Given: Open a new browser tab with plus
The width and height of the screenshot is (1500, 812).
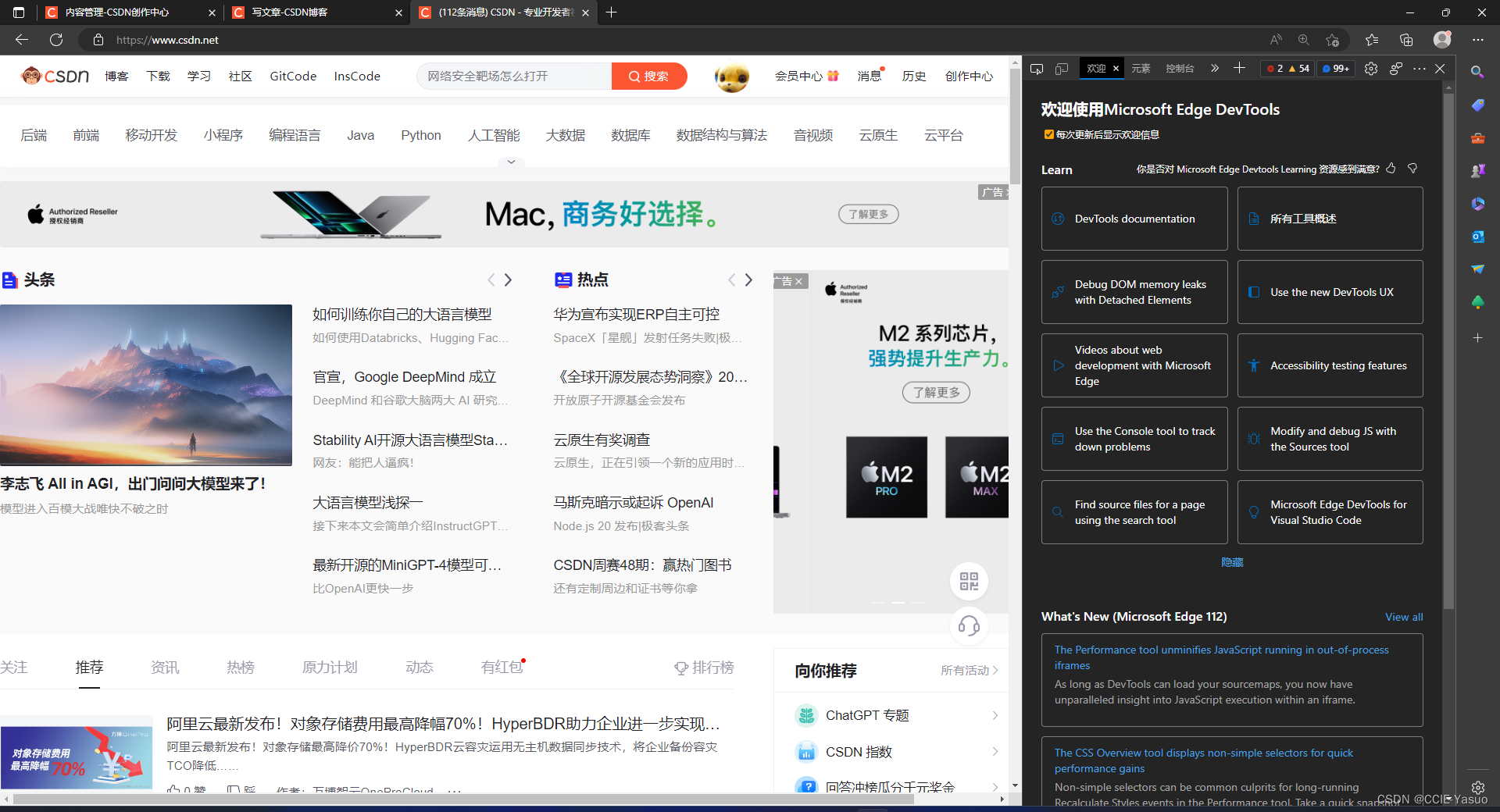Looking at the screenshot, I should pyautogui.click(x=612, y=12).
